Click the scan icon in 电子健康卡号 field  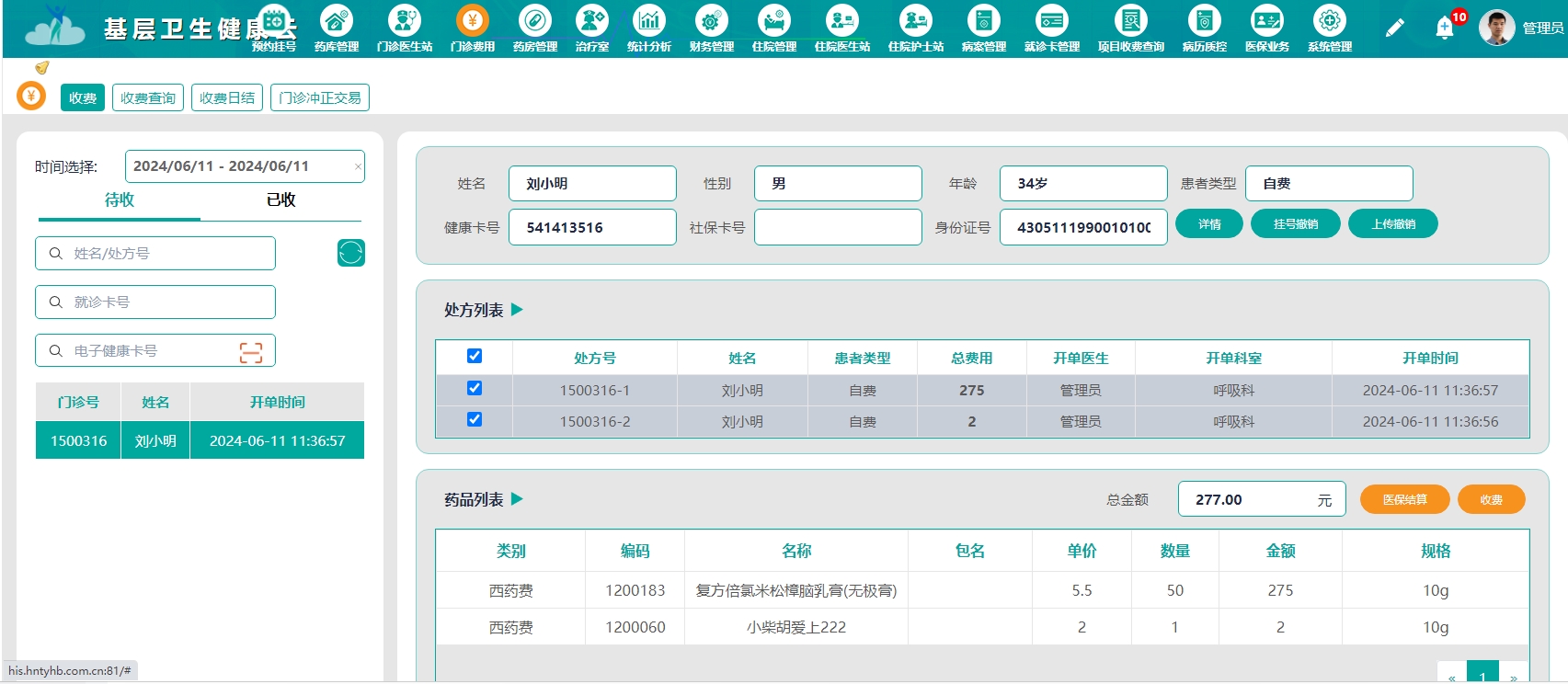(251, 352)
